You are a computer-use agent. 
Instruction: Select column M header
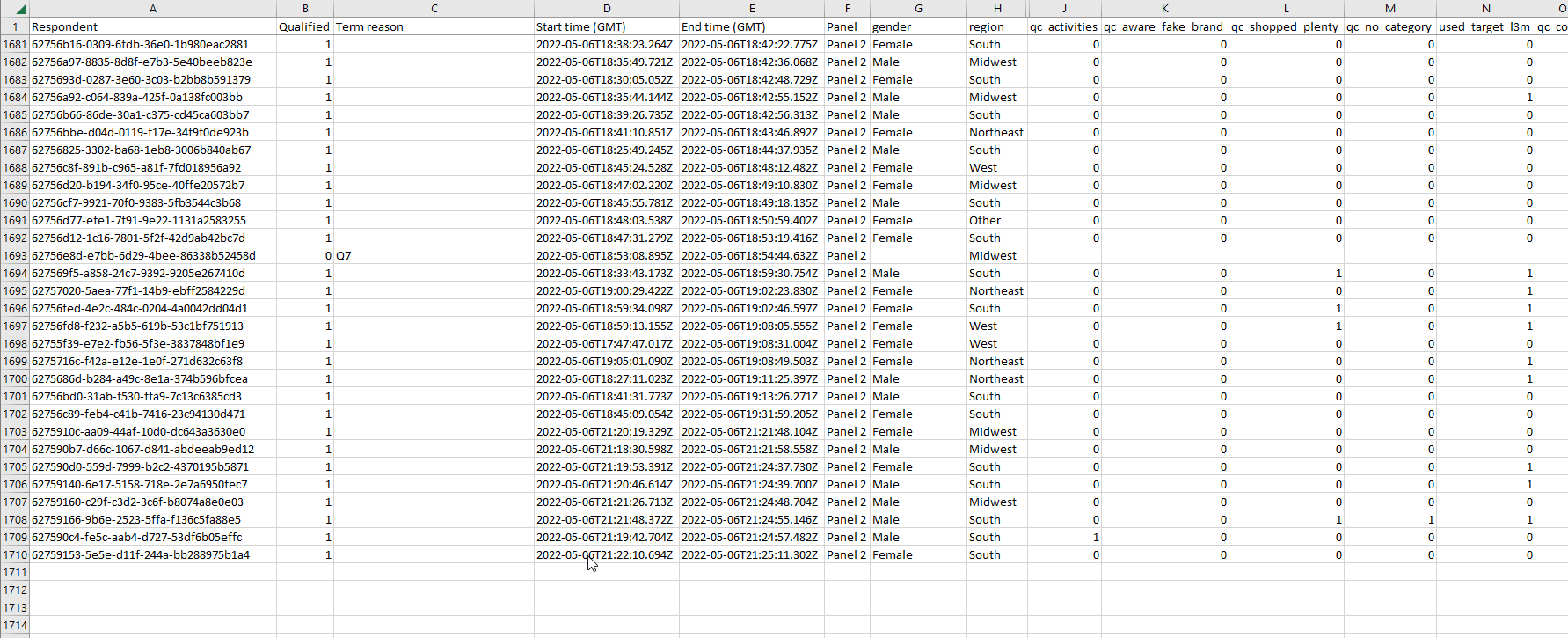[x=1389, y=9]
